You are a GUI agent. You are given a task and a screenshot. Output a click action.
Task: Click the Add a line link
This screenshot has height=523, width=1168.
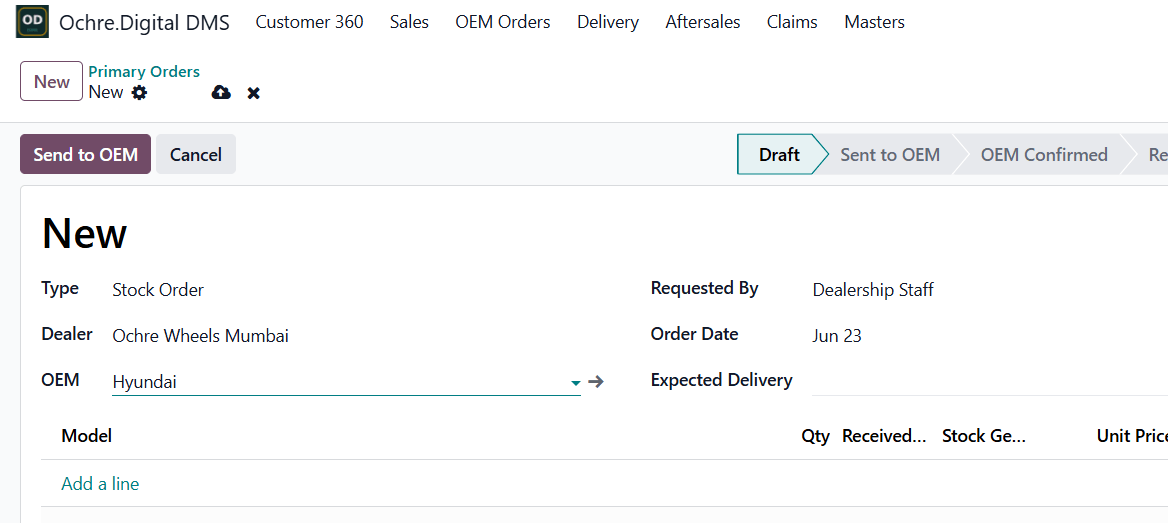(100, 484)
